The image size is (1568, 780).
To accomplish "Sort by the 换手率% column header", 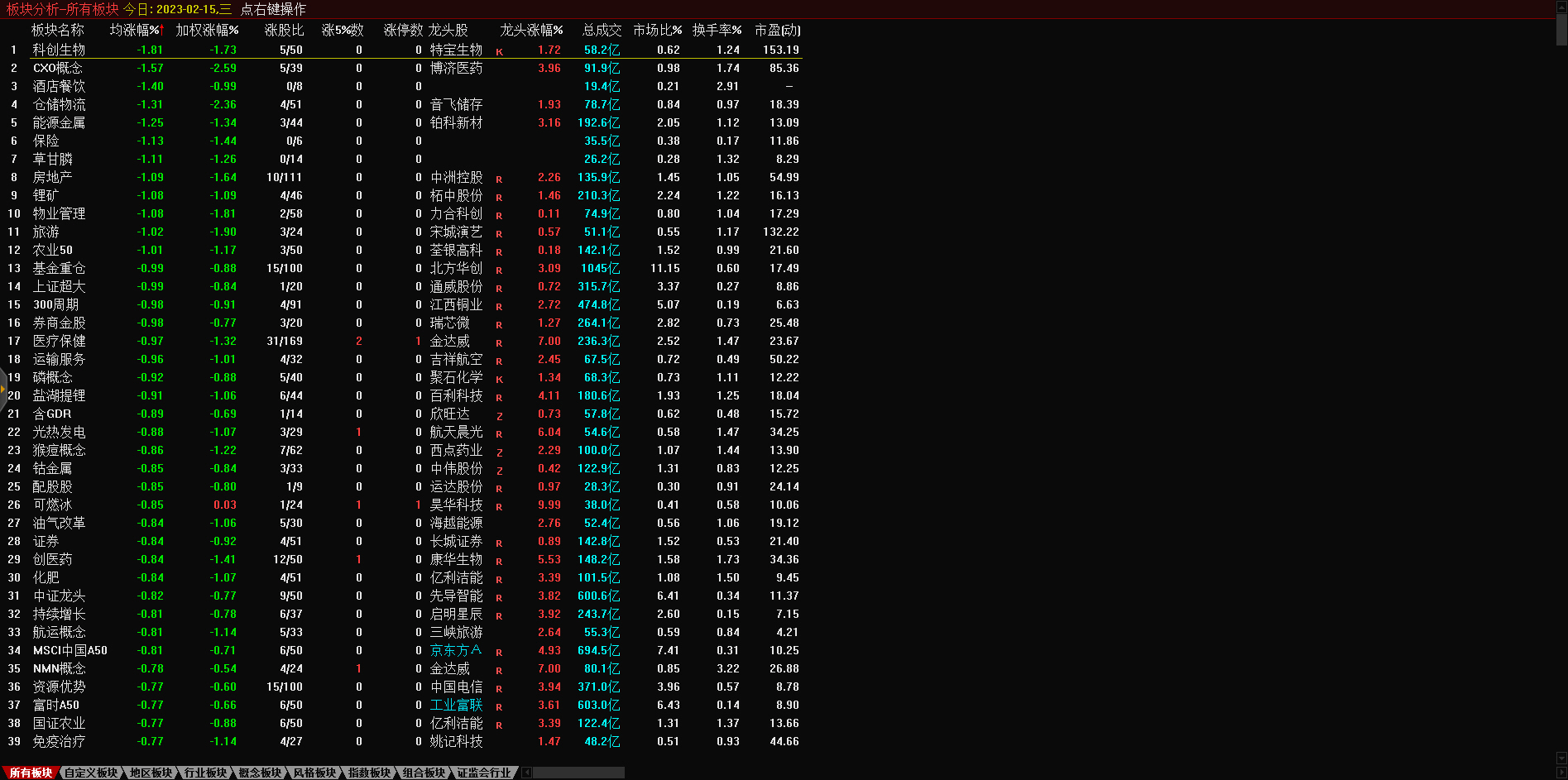I will tap(717, 30).
